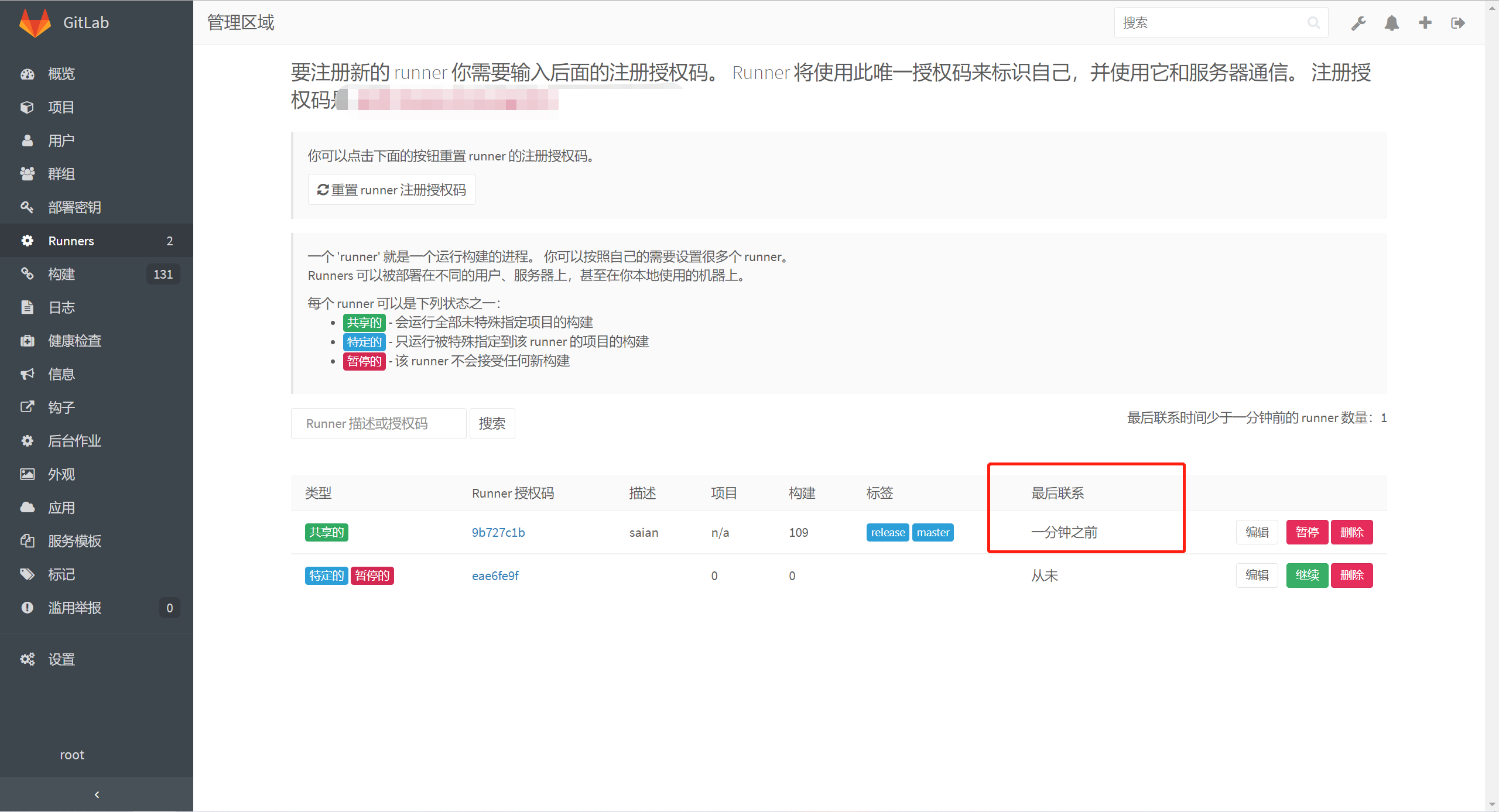Open the 健康检查 (Health Check) page
The image size is (1499, 812).
pyautogui.click(x=74, y=340)
